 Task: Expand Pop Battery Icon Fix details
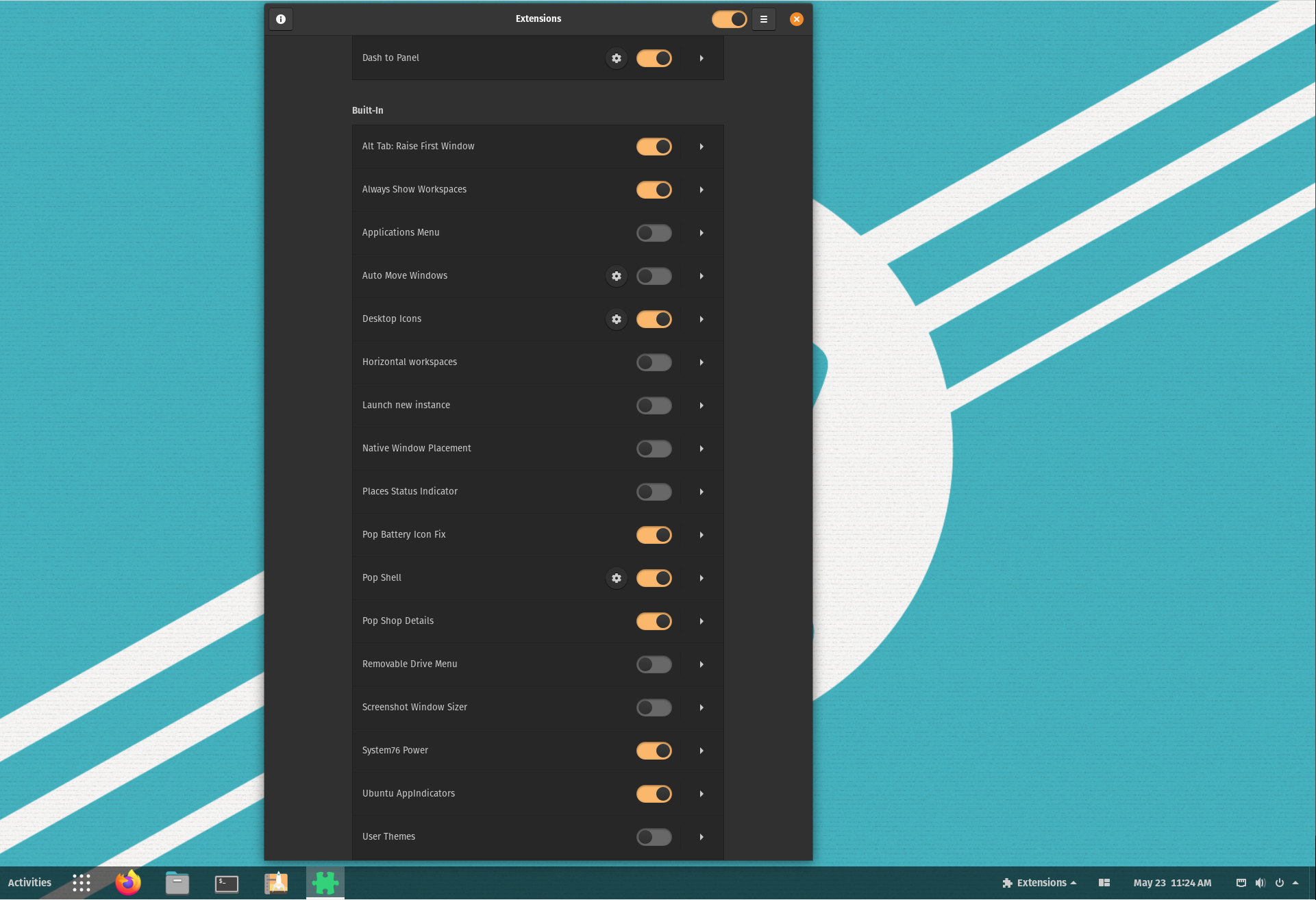pyautogui.click(x=702, y=535)
